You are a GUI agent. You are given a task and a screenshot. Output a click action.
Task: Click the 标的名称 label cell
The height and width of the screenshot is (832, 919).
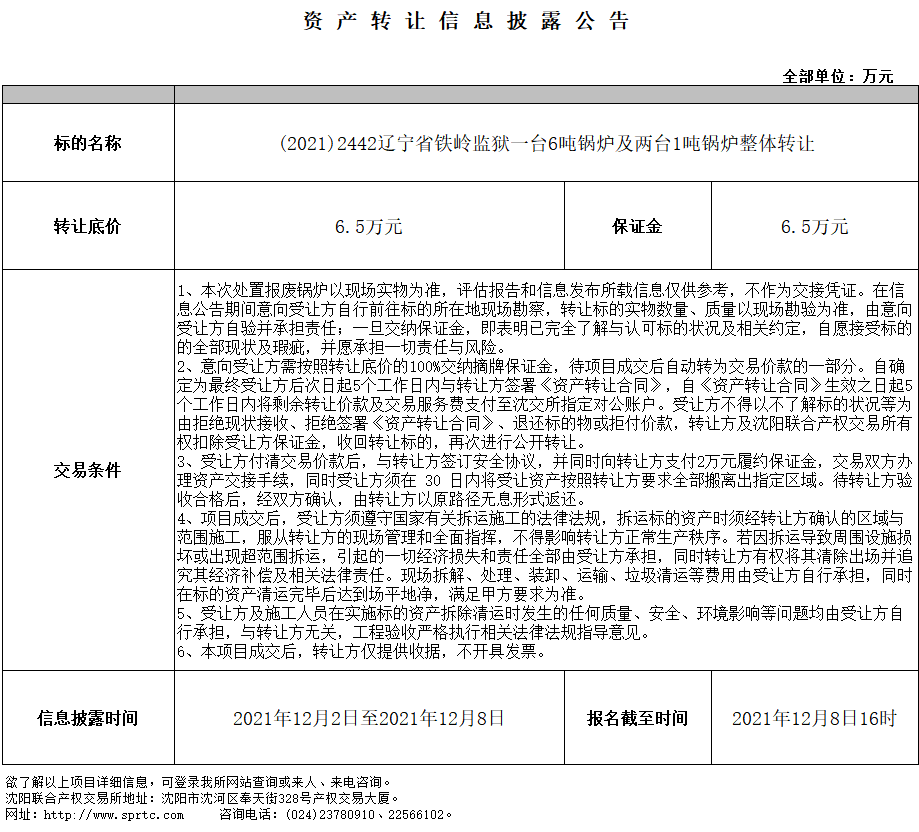click(87, 144)
